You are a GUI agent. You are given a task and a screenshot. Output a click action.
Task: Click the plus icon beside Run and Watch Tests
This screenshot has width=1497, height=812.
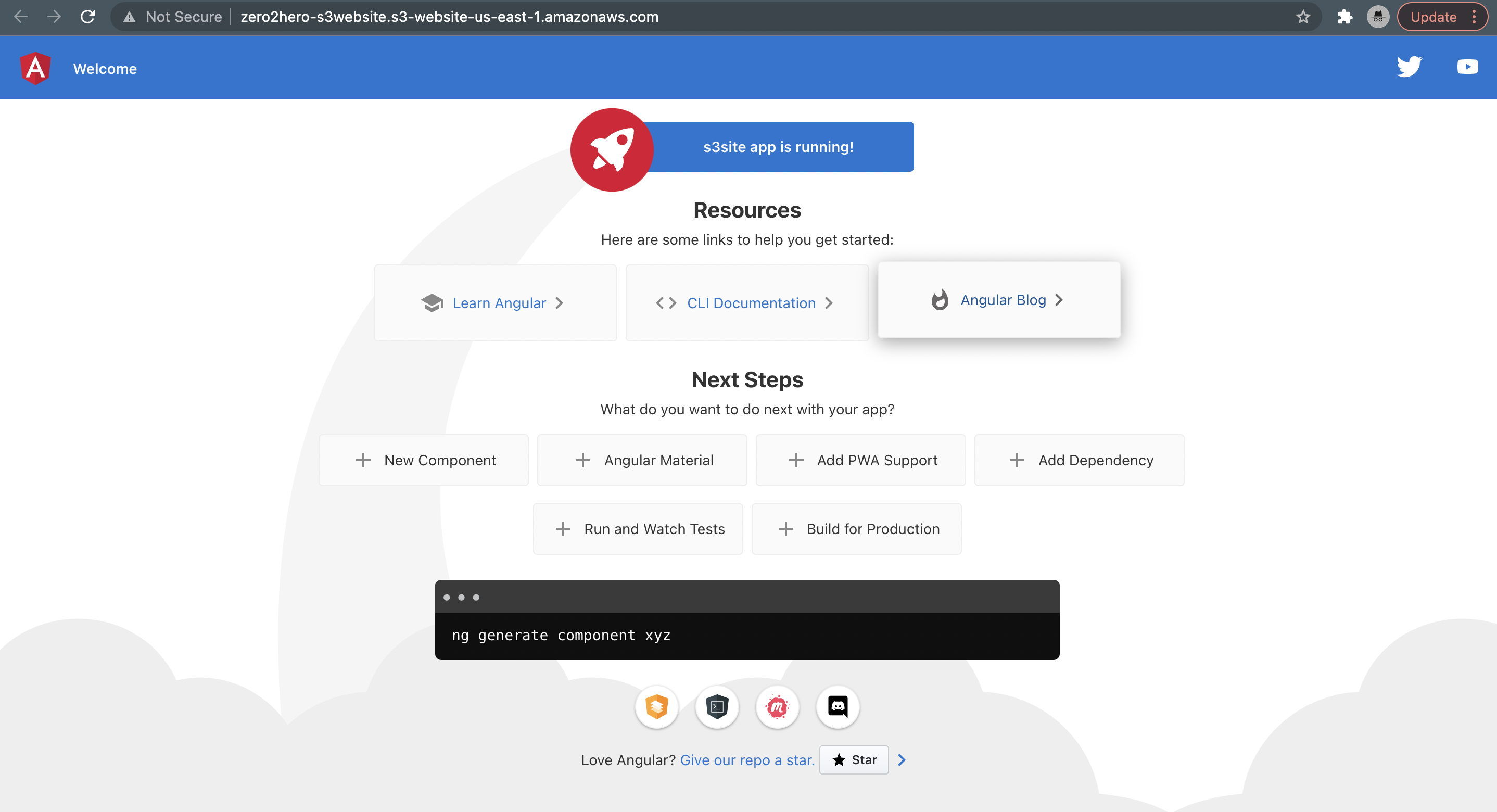pos(563,529)
